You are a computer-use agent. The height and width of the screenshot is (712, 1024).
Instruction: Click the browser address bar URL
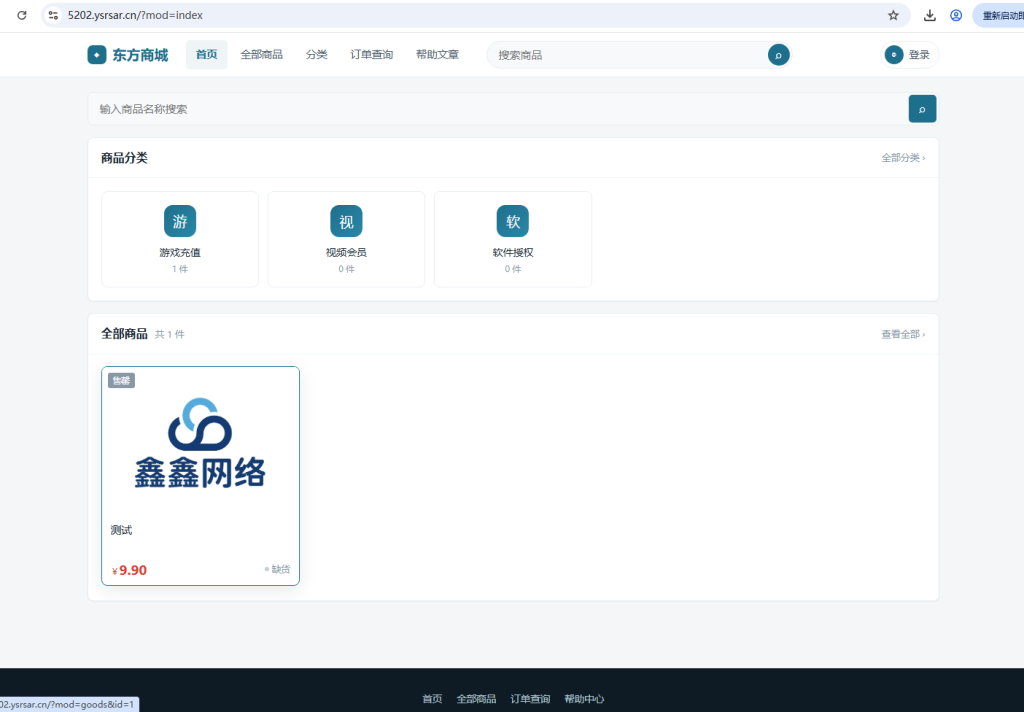(x=135, y=15)
